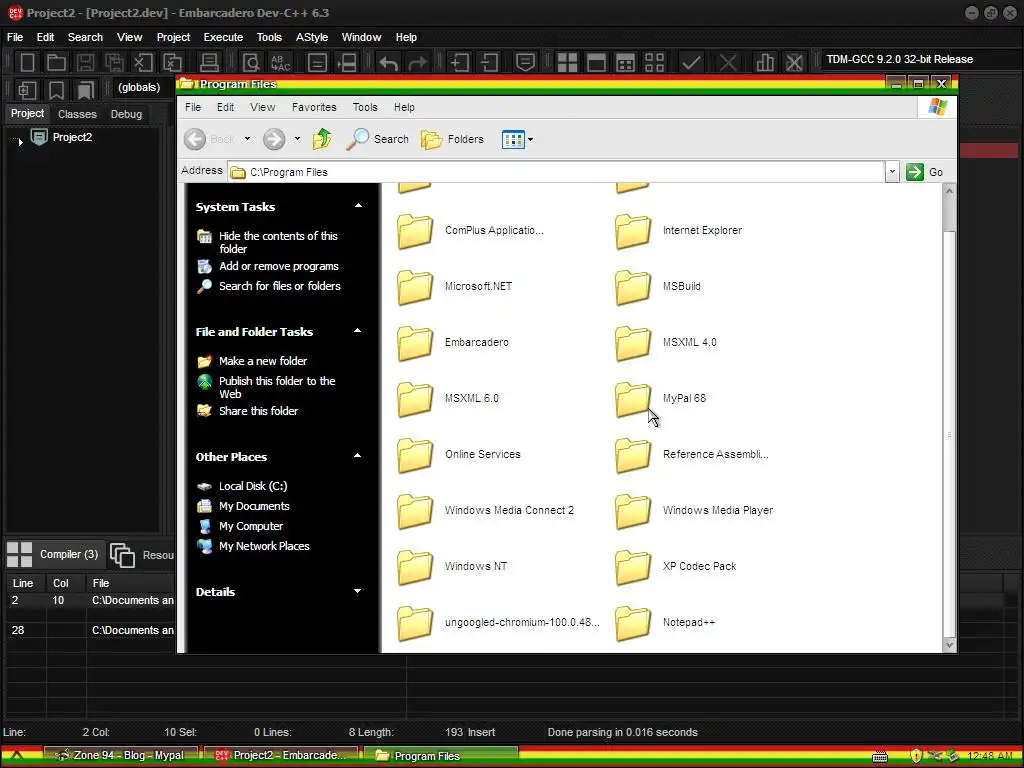
Task: Click the Save icon in Dev-C++ toolbar
Action: click(85, 63)
